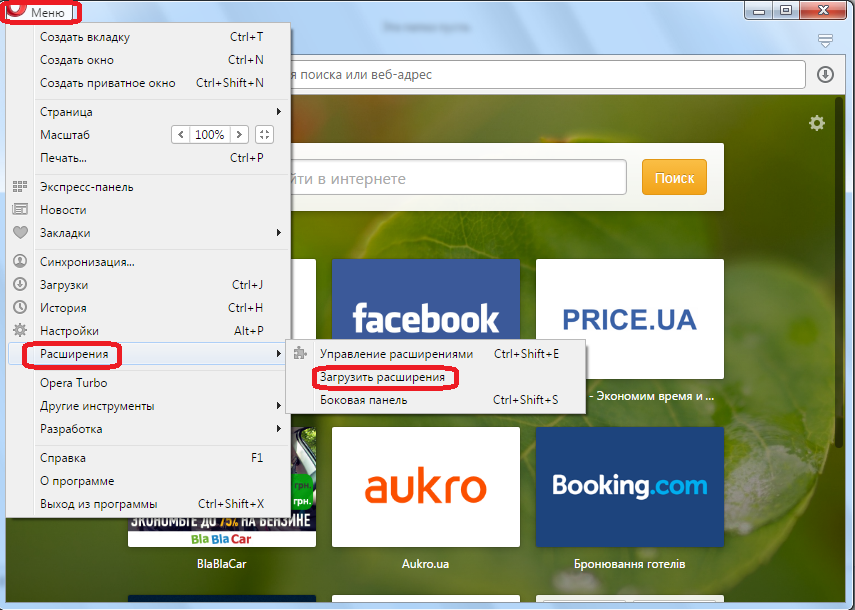Click the Speed Dial customize gear icon
This screenshot has width=855, height=610.
pos(817,123)
